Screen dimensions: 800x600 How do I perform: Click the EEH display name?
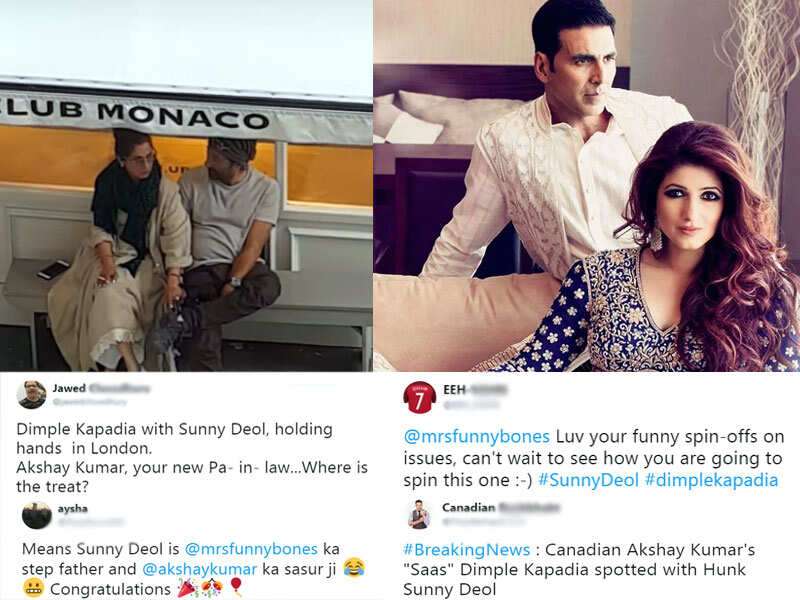pyautogui.click(x=455, y=390)
